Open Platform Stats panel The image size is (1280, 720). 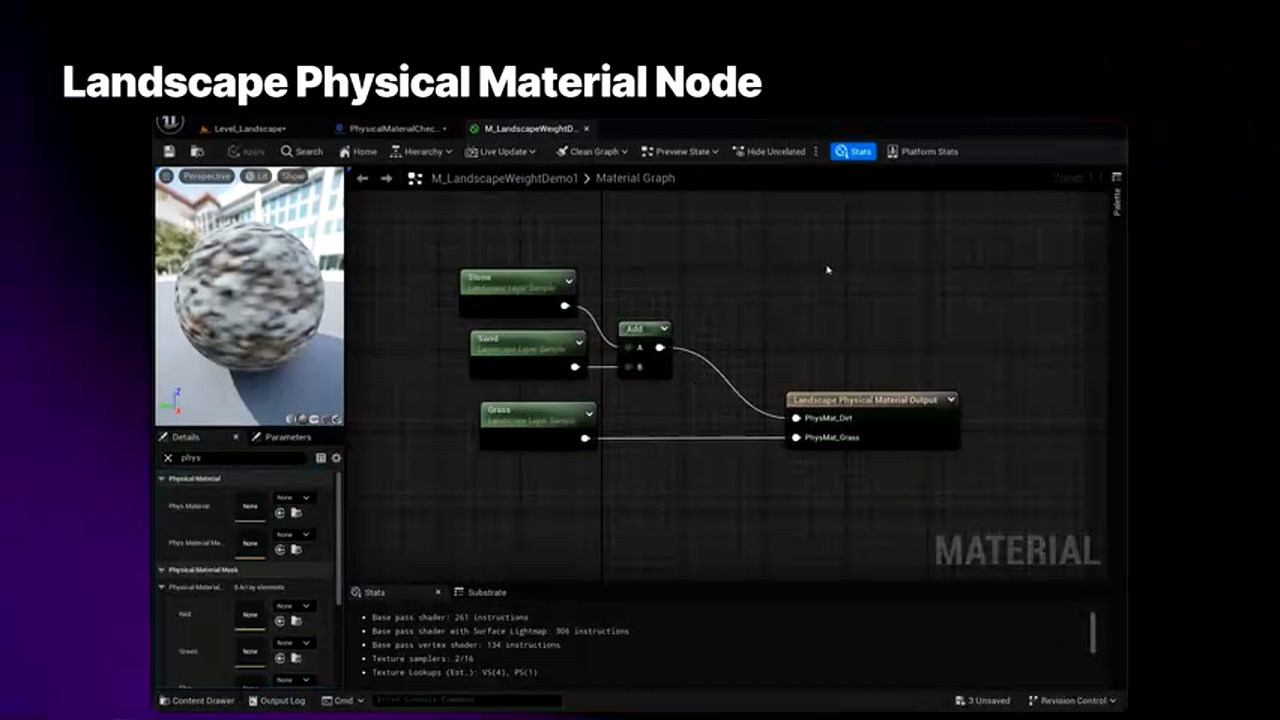[x=922, y=152]
